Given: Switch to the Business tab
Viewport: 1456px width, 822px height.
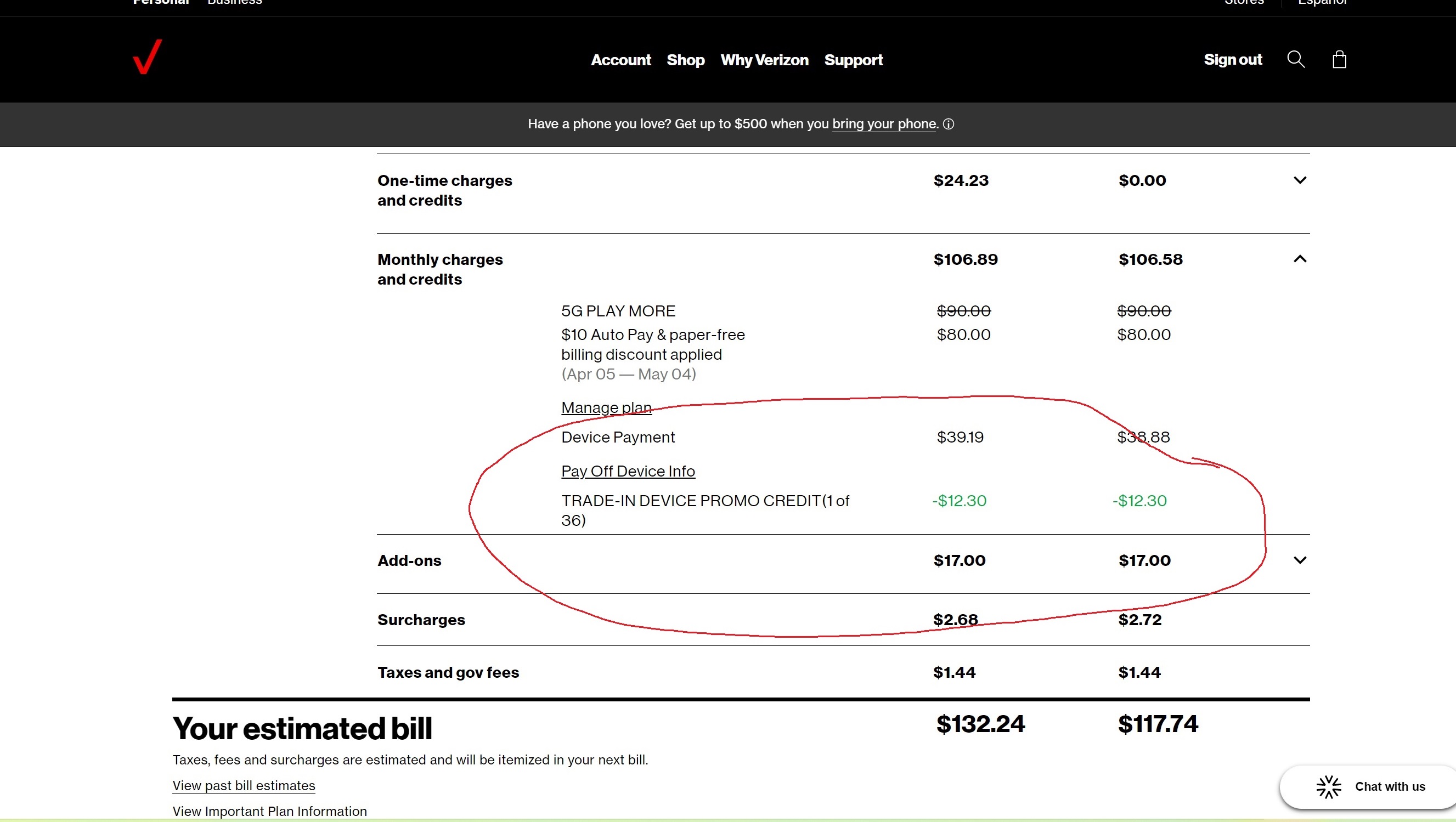Looking at the screenshot, I should tap(234, 3).
